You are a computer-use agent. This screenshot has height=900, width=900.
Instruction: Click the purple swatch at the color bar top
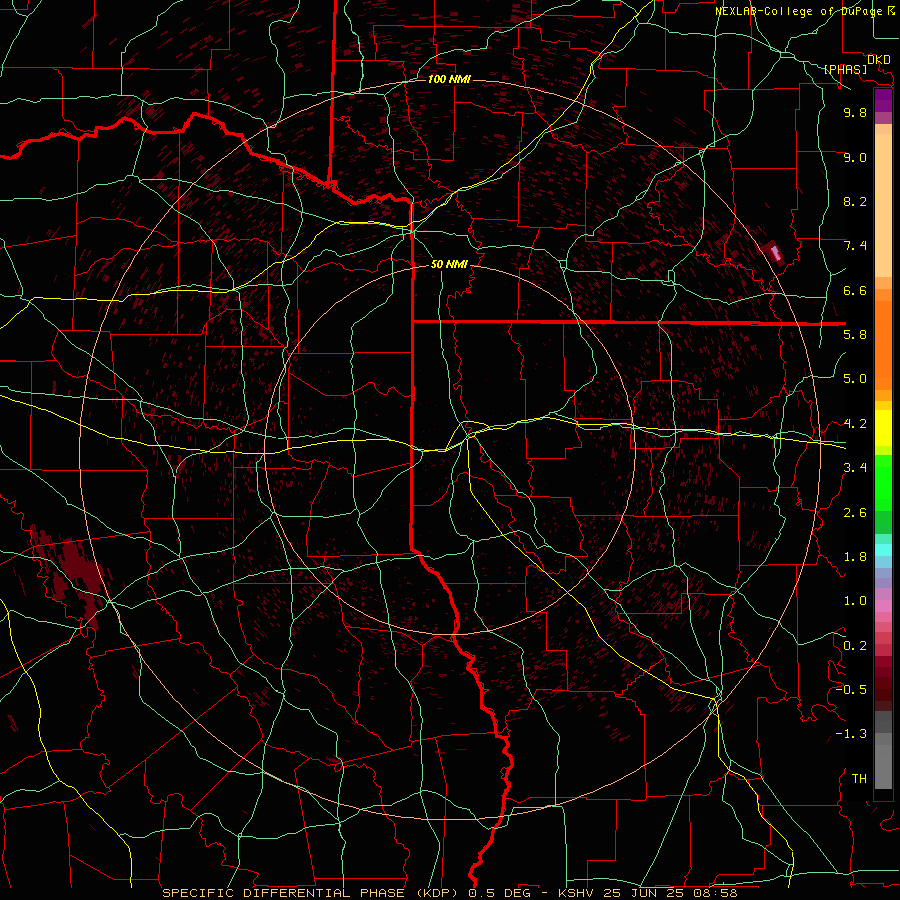pos(883,100)
